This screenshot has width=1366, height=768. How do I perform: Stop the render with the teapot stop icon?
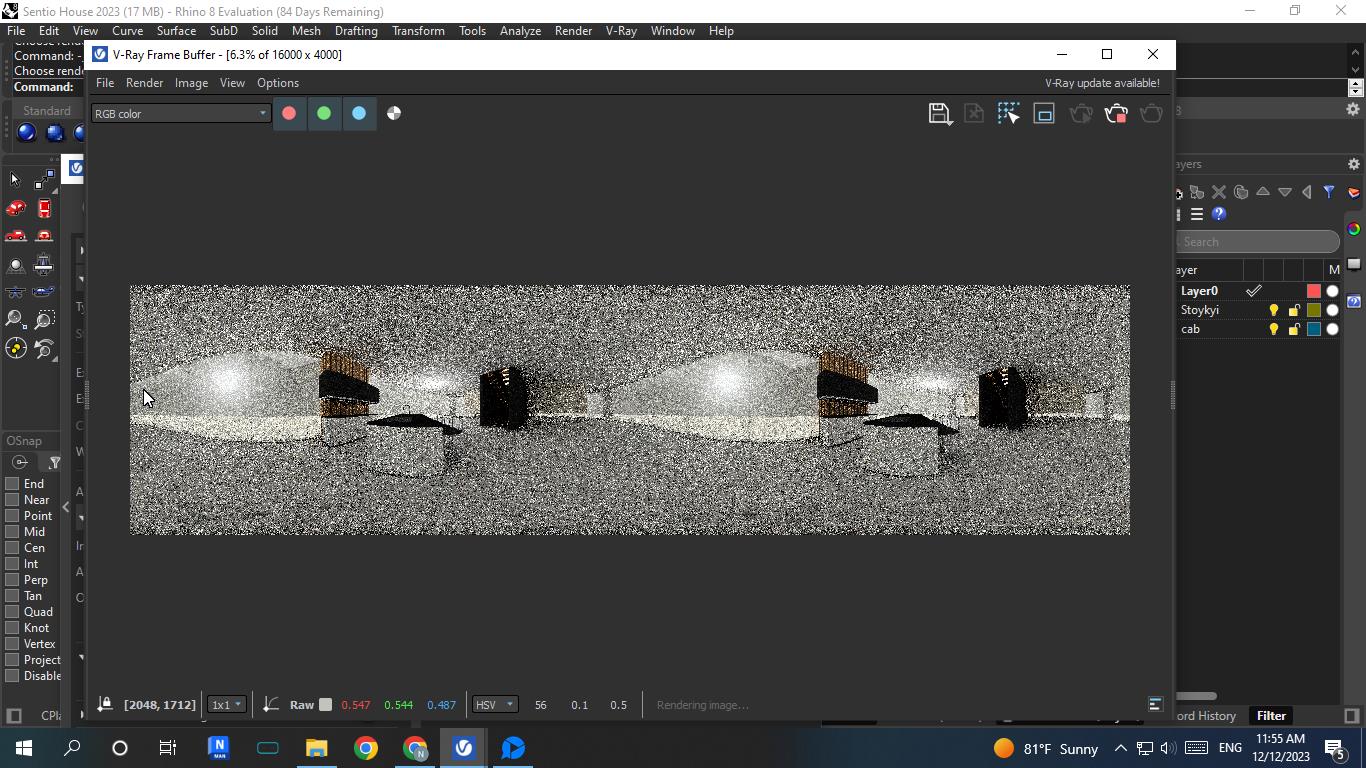tap(1116, 113)
